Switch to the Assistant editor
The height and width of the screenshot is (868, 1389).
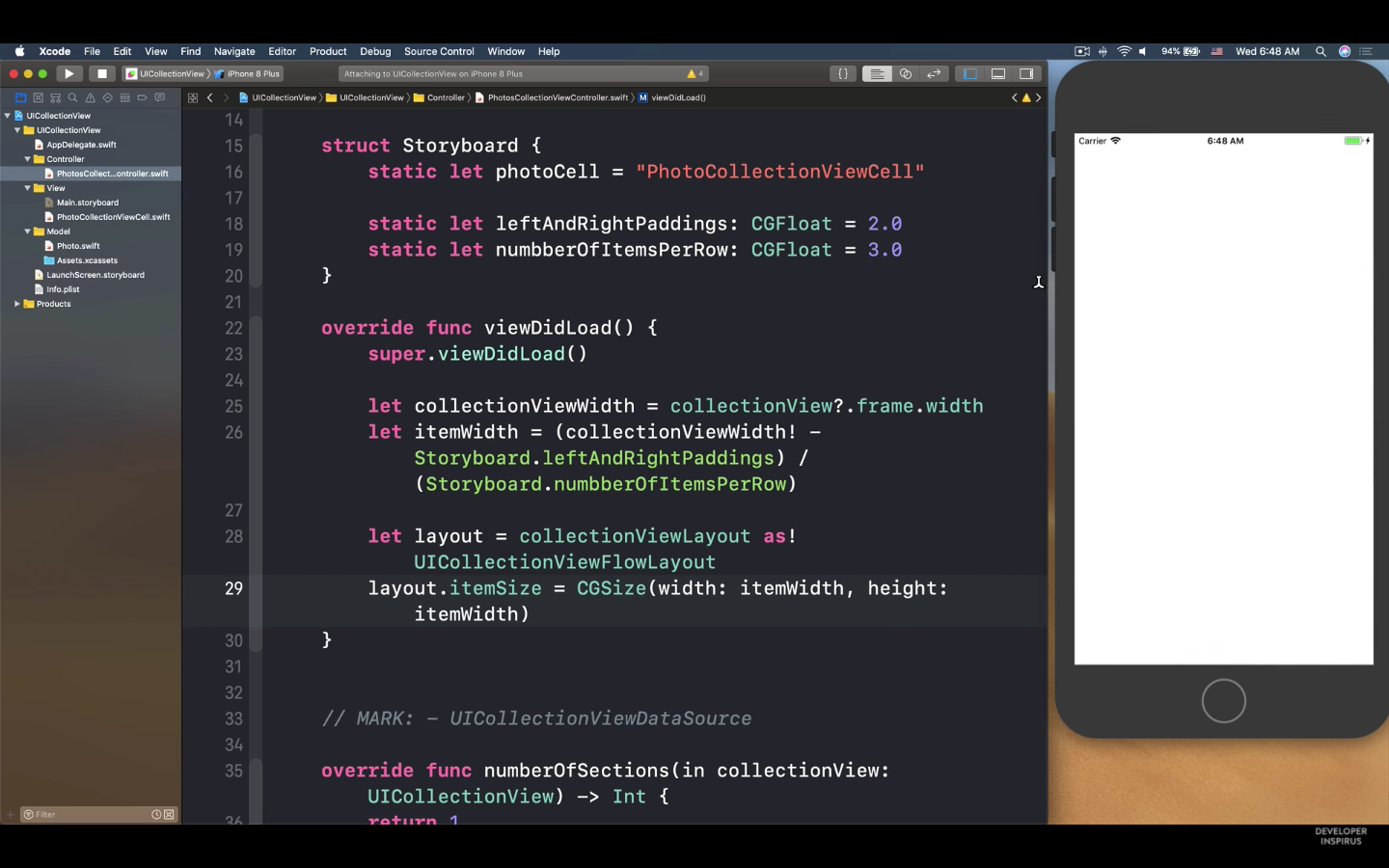pyautogui.click(x=905, y=73)
